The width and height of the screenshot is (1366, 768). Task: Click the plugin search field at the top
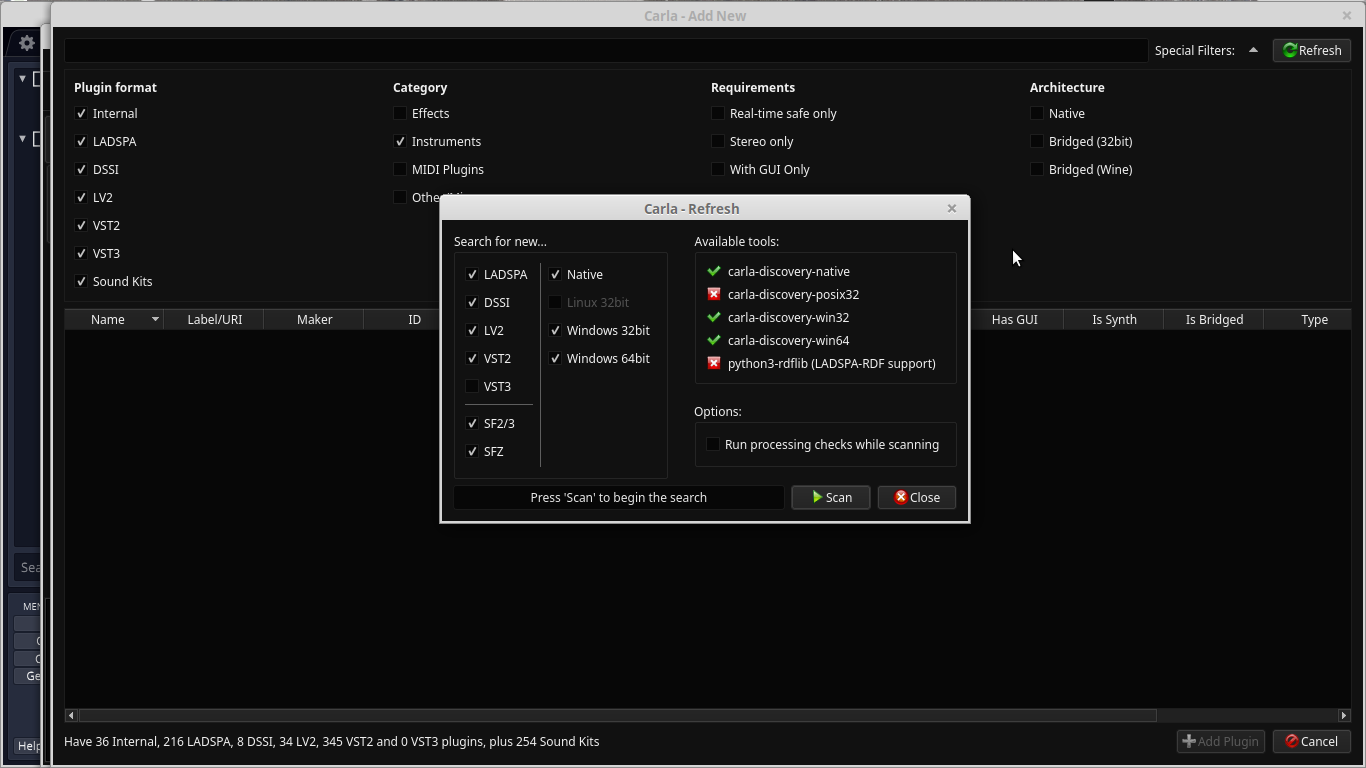click(x=606, y=50)
